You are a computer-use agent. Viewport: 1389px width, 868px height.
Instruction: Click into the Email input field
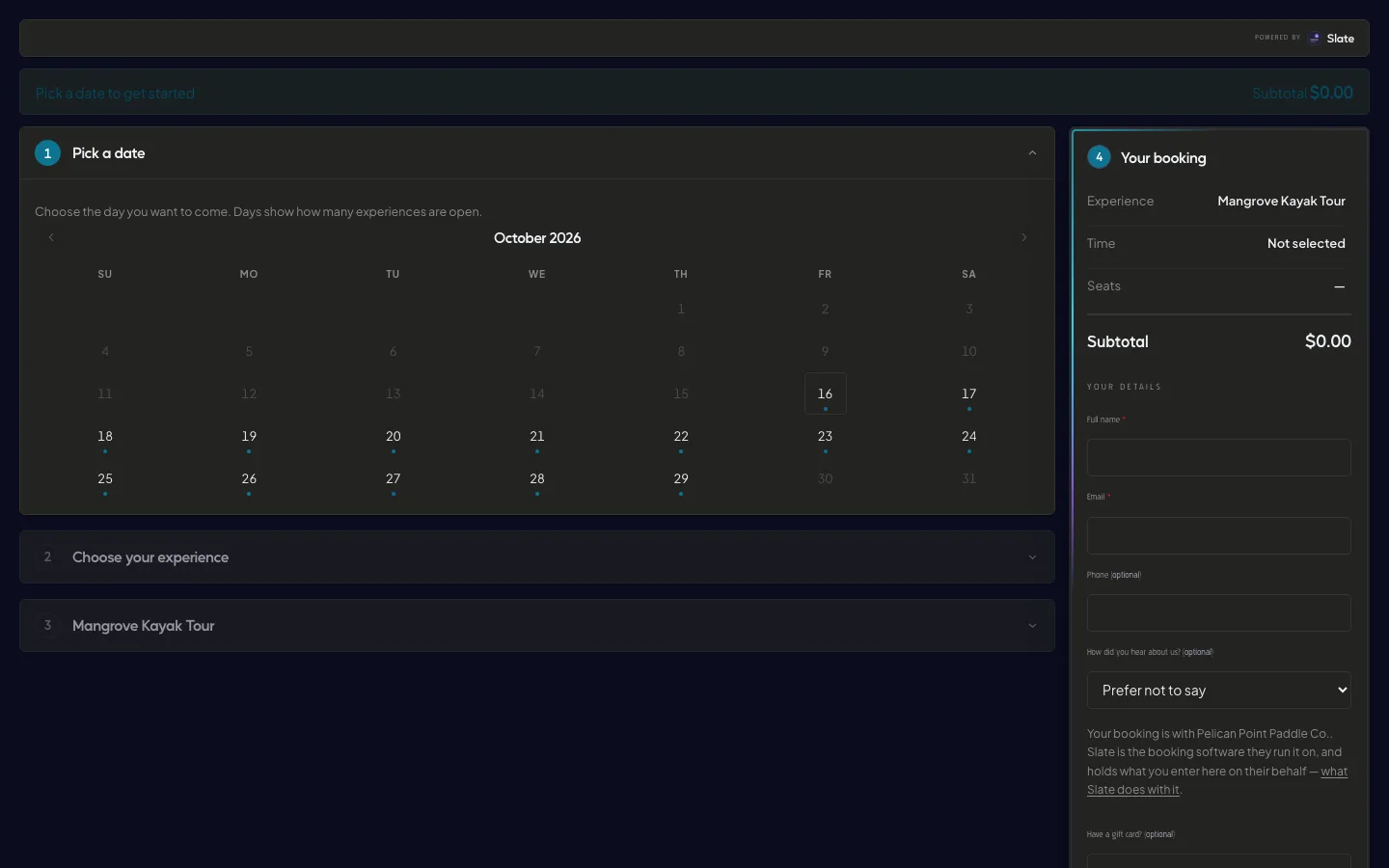coord(1219,536)
